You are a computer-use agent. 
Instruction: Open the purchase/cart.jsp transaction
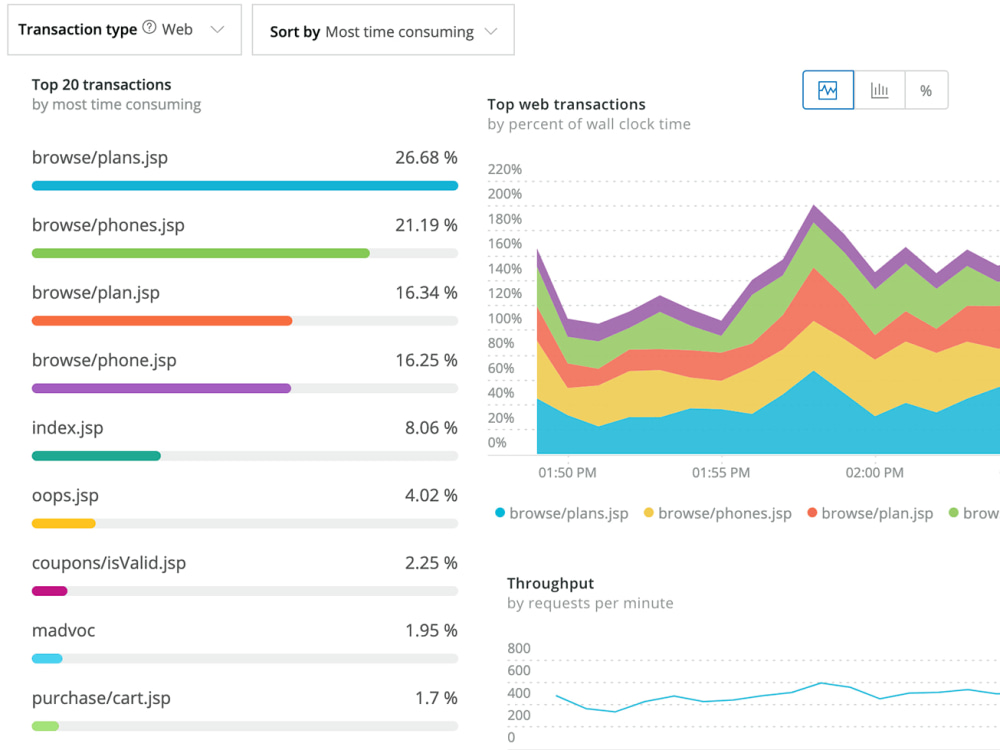point(101,698)
